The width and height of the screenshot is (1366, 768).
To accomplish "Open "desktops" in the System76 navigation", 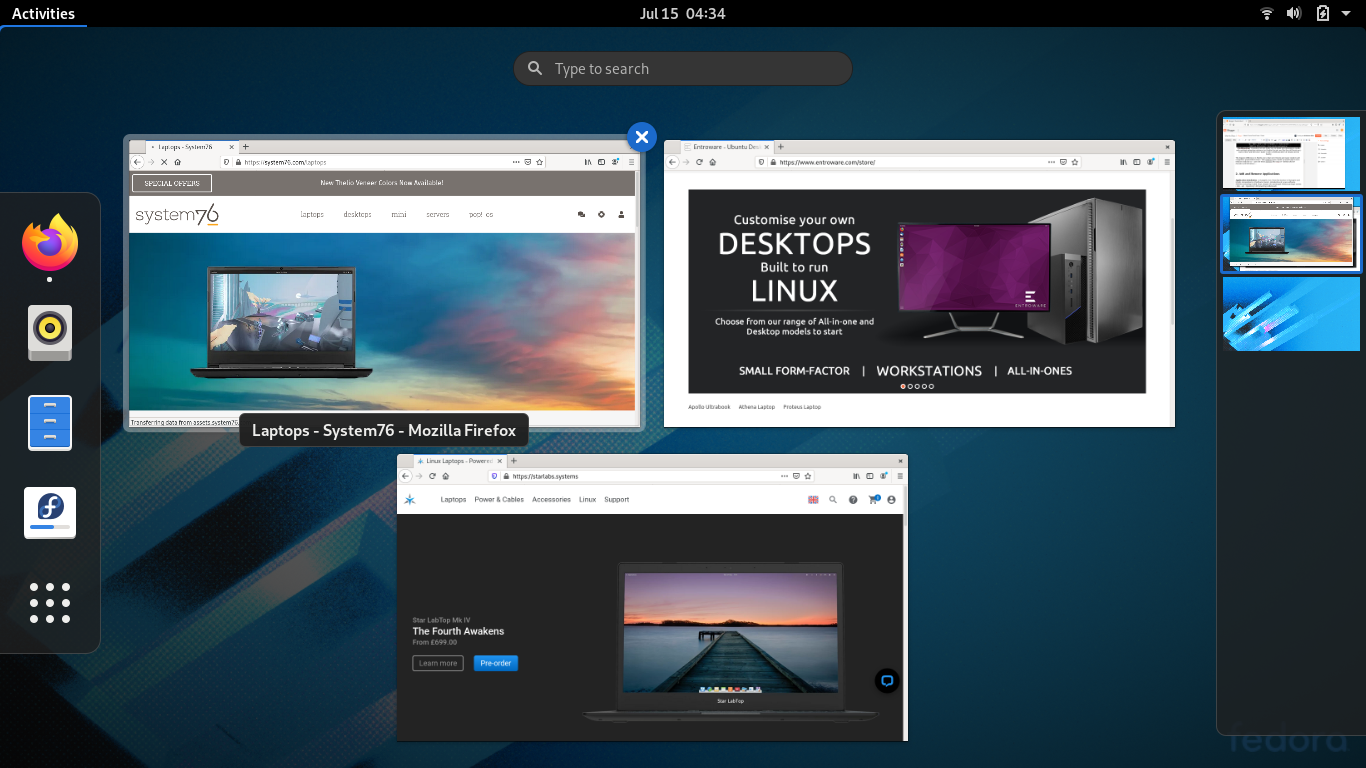I will coord(357,214).
